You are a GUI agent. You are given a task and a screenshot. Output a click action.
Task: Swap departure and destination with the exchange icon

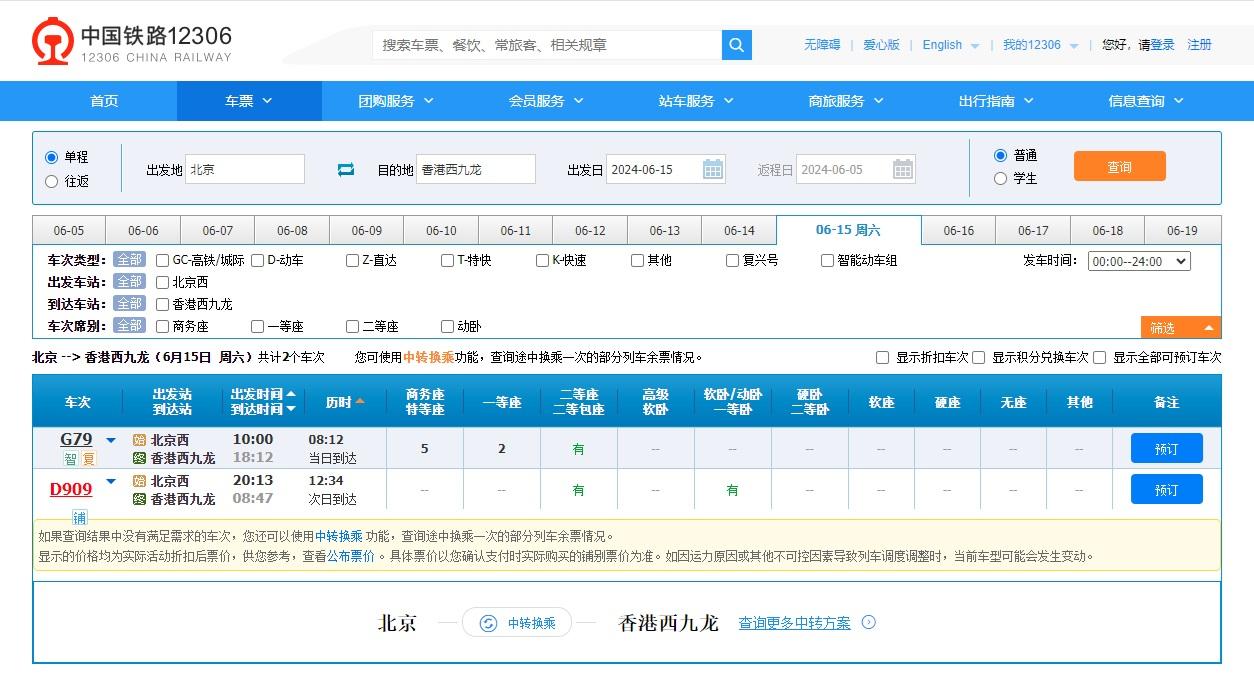pos(345,169)
